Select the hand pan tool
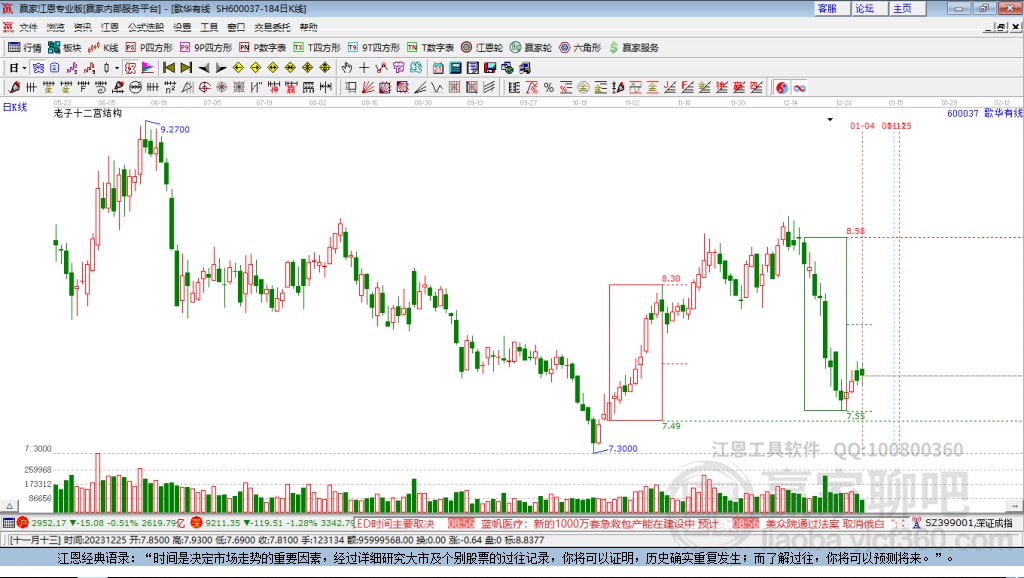Screen dimensions: 1024x578 pos(346,68)
